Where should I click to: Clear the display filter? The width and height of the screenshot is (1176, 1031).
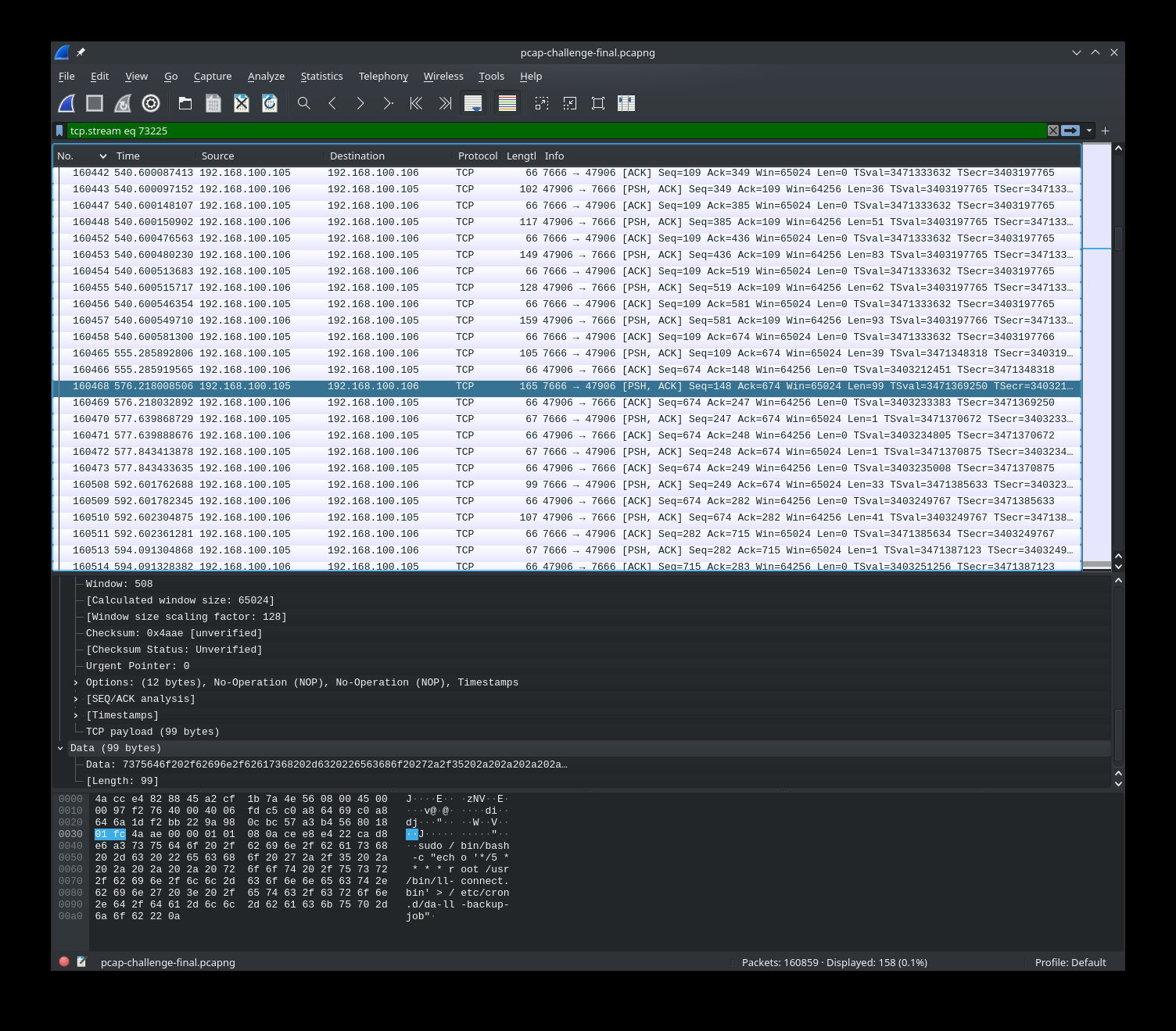click(1053, 131)
